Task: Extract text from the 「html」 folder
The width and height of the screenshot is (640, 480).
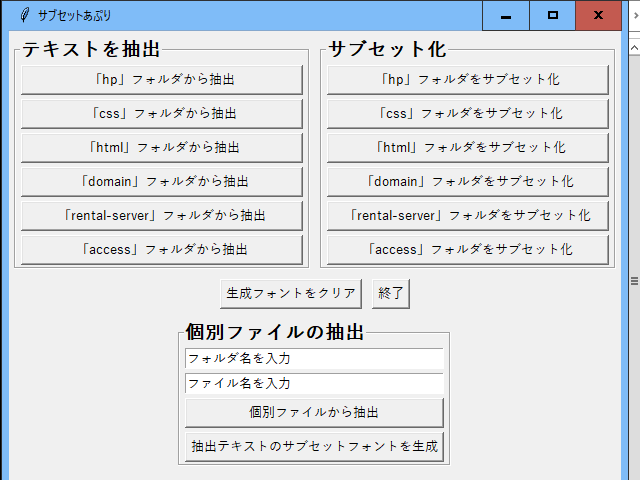Action: pos(162,147)
